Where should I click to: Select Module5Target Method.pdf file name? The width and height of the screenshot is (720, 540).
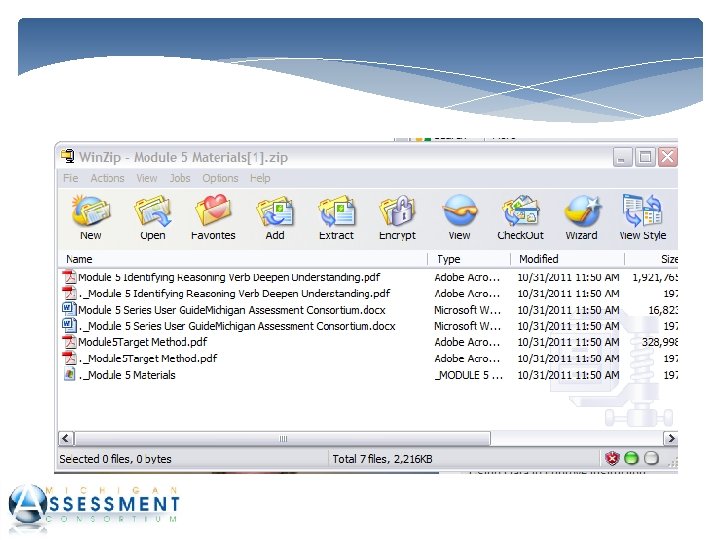(x=143, y=342)
